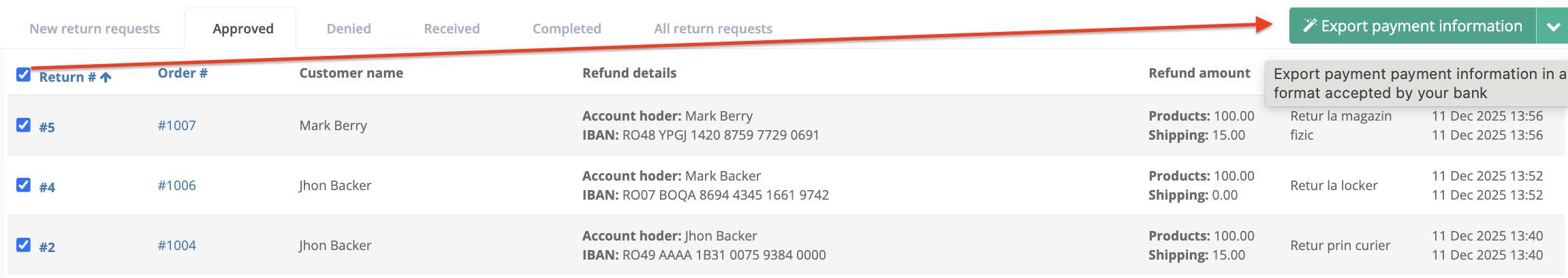Open return request #2 link
1568x278 pixels.
[47, 247]
